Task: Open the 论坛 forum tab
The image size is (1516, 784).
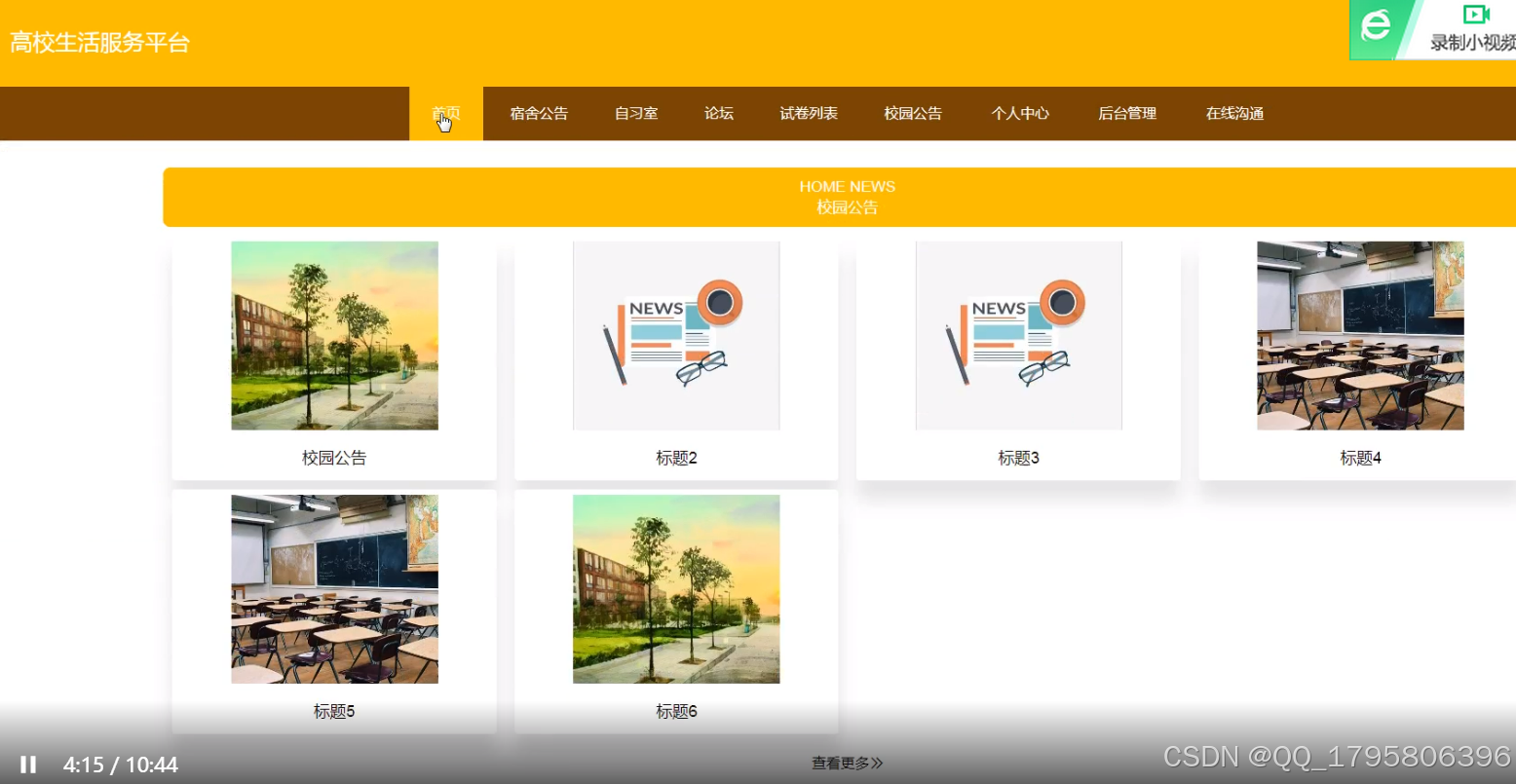Action: pyautogui.click(x=718, y=113)
